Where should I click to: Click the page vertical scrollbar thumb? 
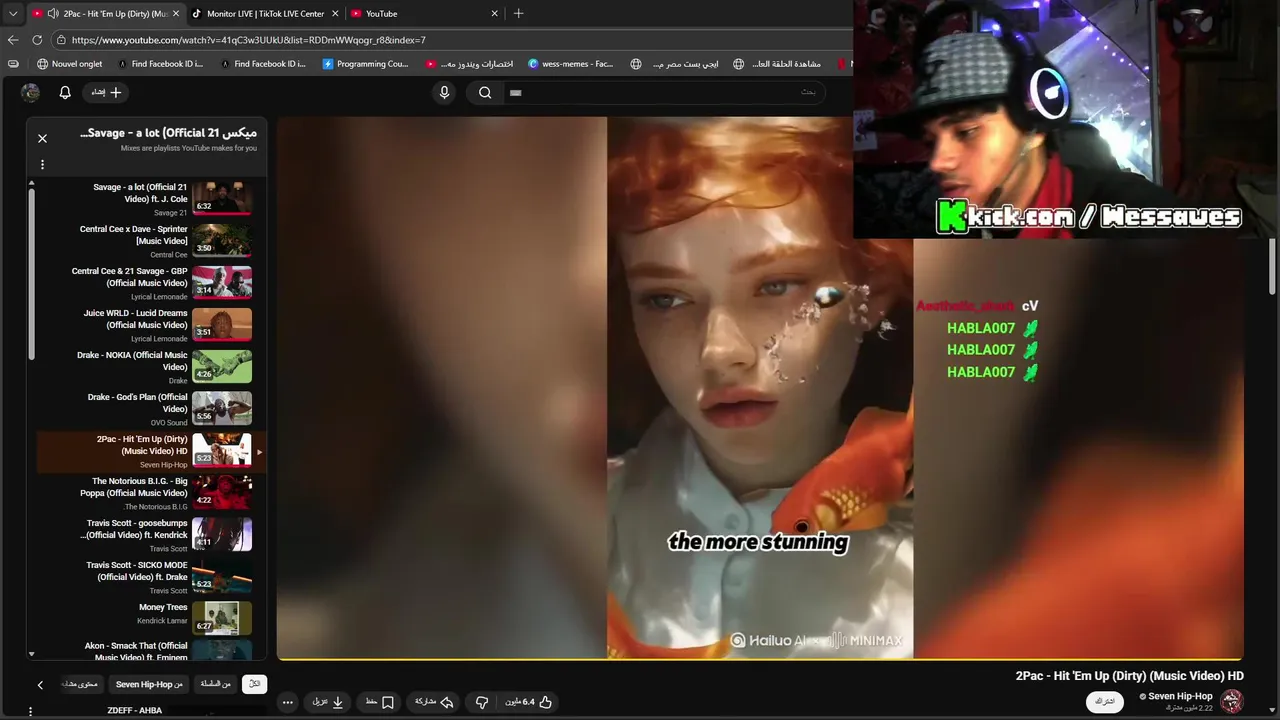(1272, 266)
